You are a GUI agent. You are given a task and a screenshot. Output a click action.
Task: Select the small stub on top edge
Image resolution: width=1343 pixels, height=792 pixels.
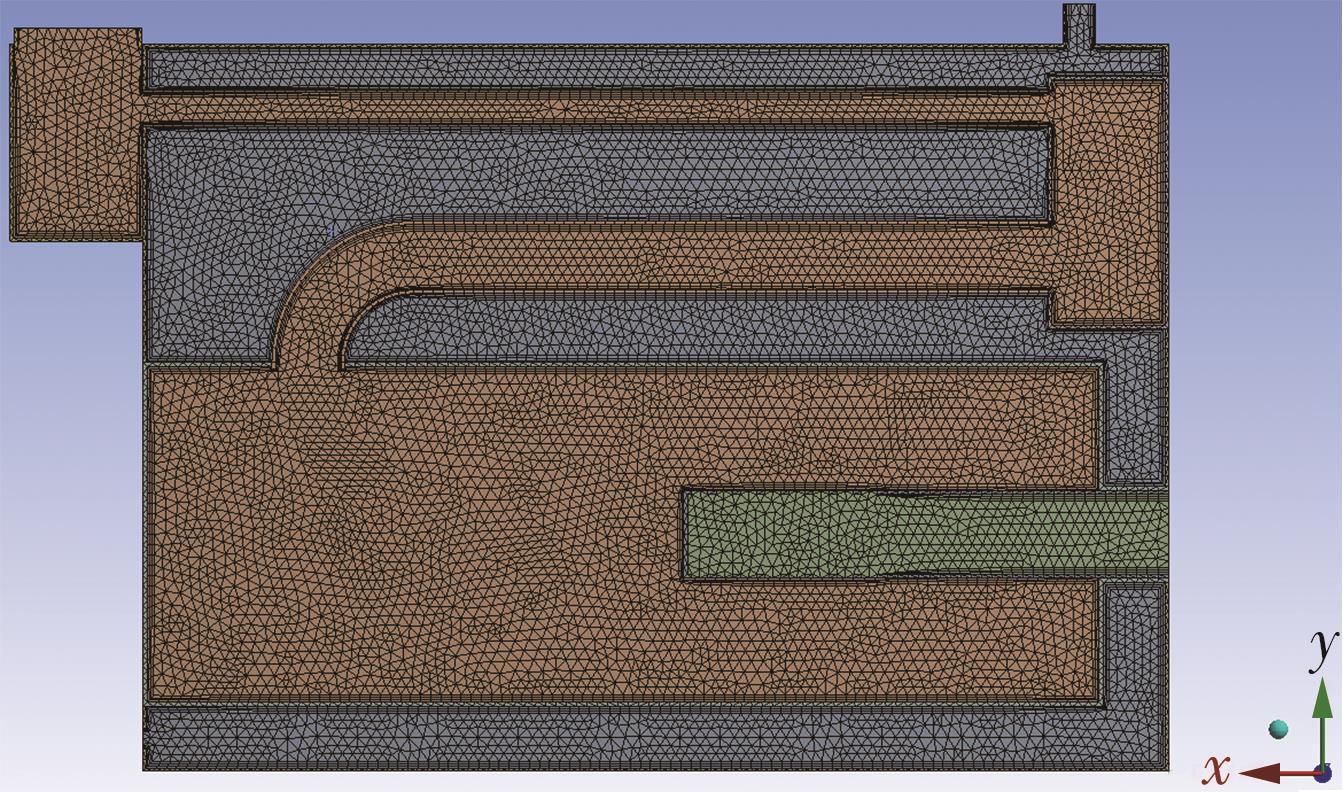tap(1078, 24)
